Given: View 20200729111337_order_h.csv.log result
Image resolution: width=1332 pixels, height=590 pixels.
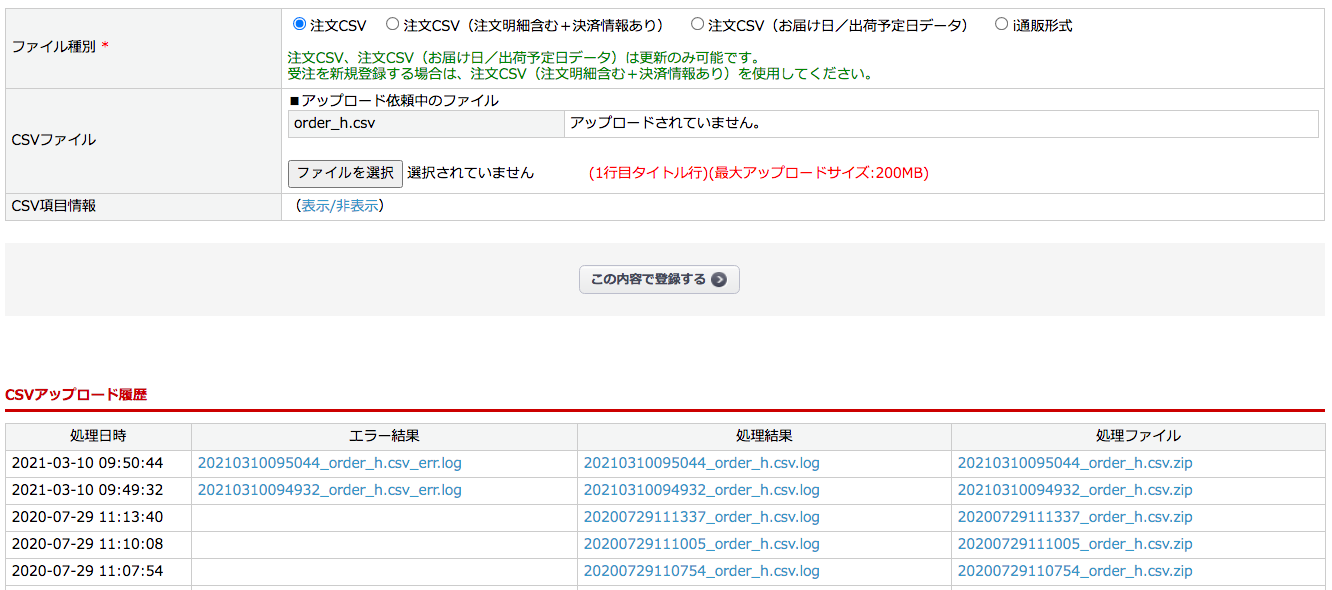Looking at the screenshot, I should pos(701,517).
